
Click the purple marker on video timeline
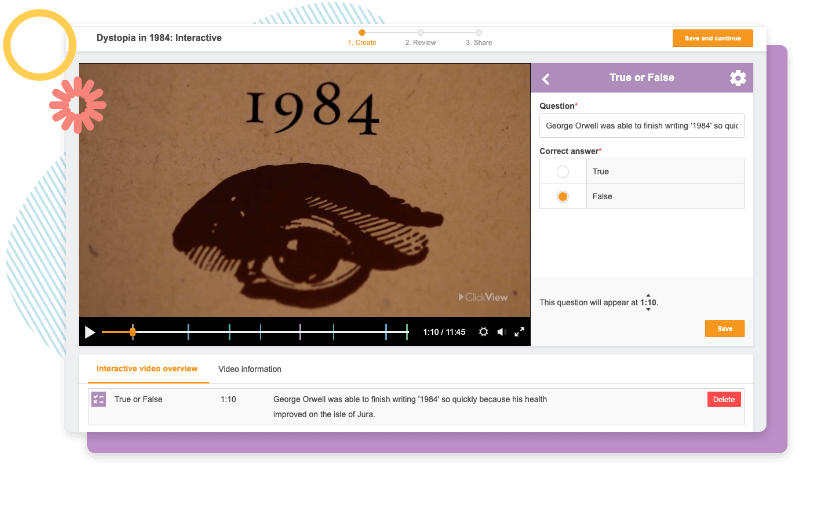coord(300,332)
